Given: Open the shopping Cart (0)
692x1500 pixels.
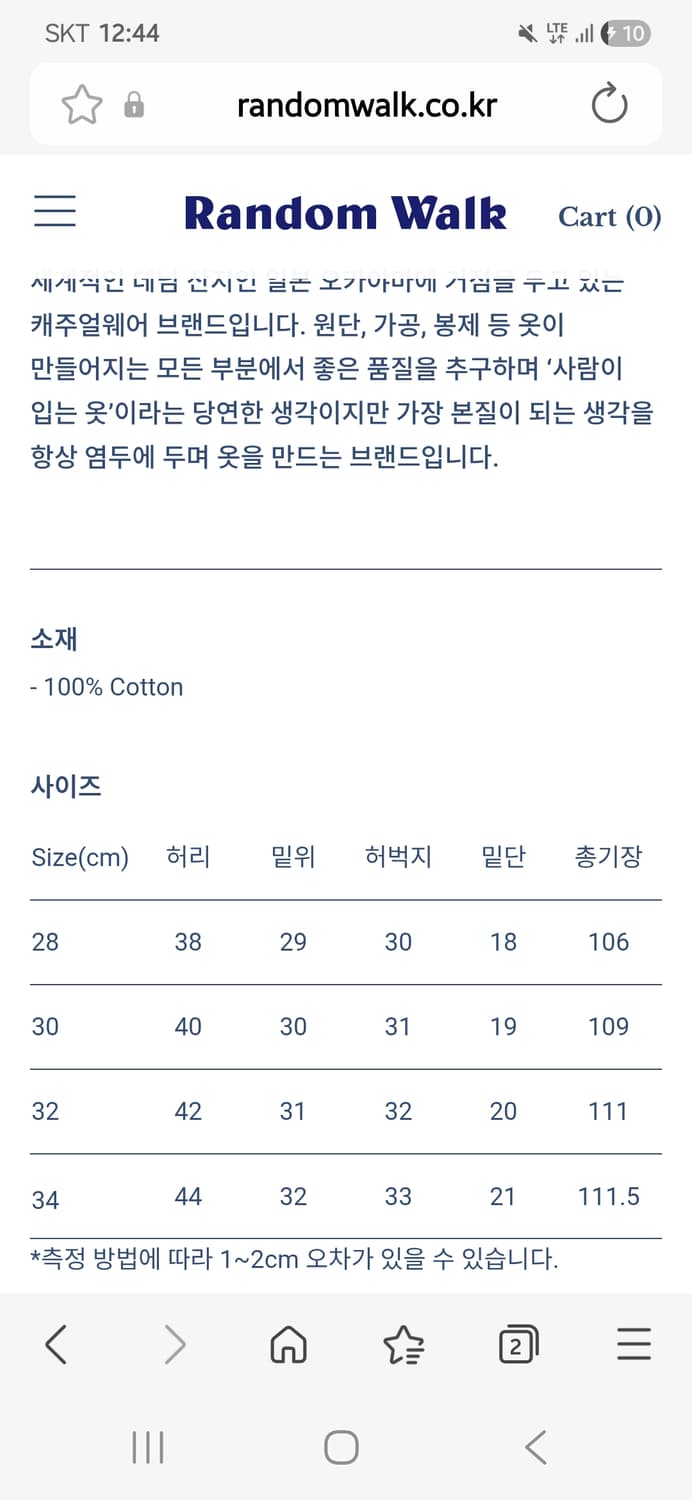Looking at the screenshot, I should (609, 216).
